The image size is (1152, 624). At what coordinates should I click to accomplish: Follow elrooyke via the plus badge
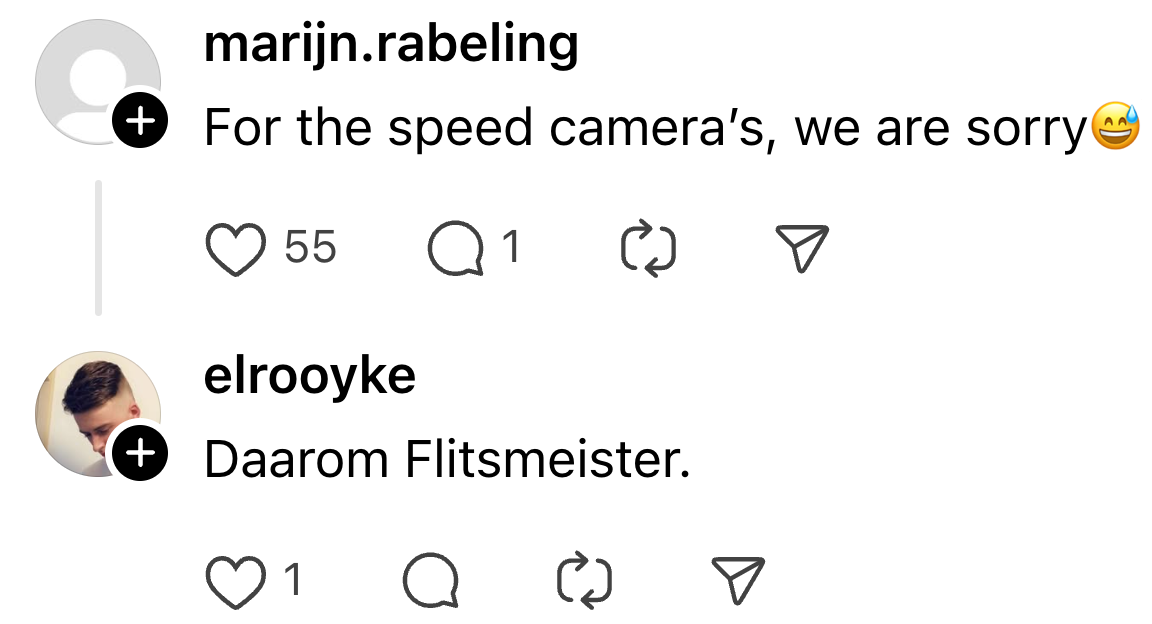141,455
